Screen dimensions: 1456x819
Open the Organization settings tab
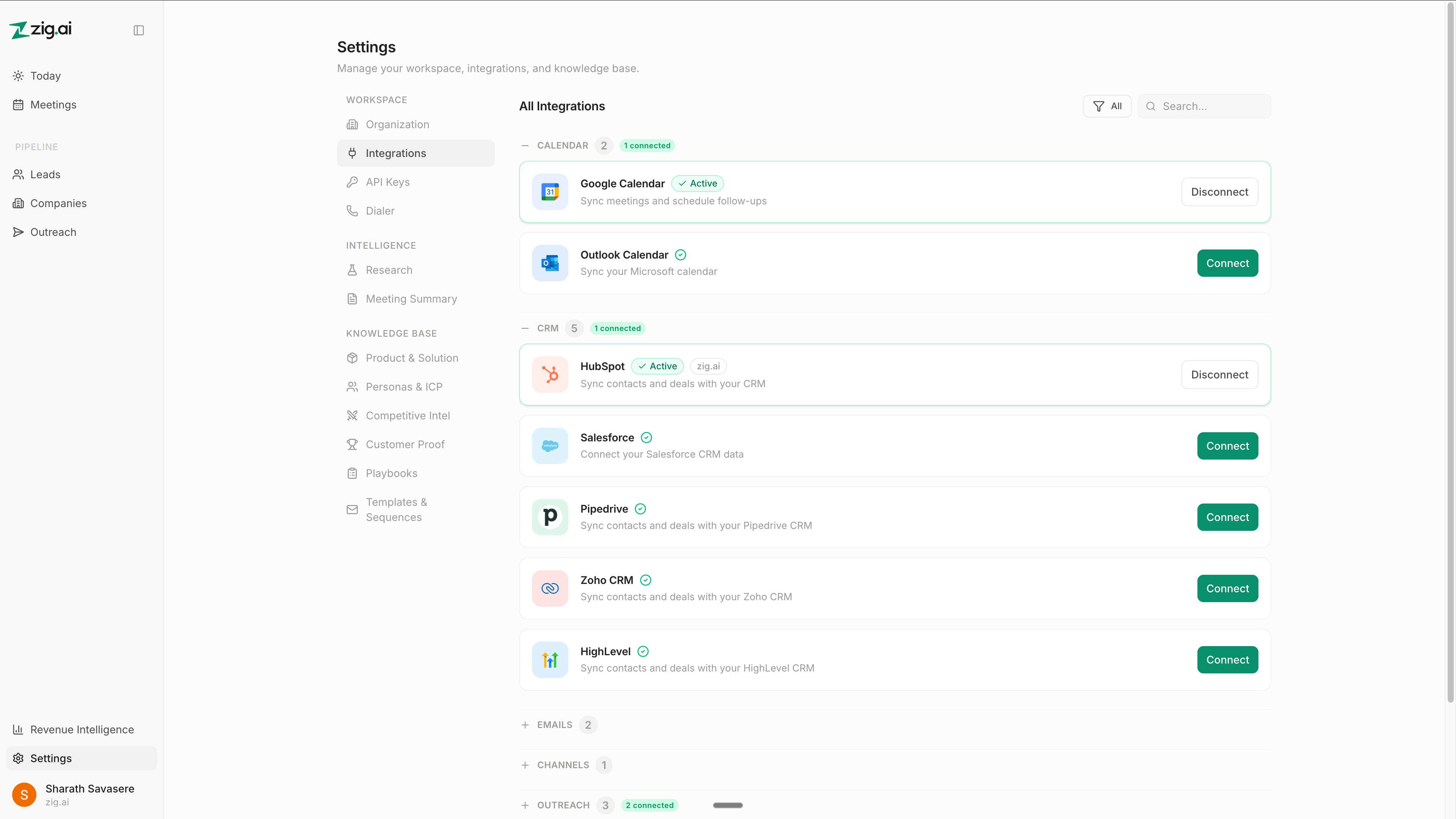(x=416, y=124)
